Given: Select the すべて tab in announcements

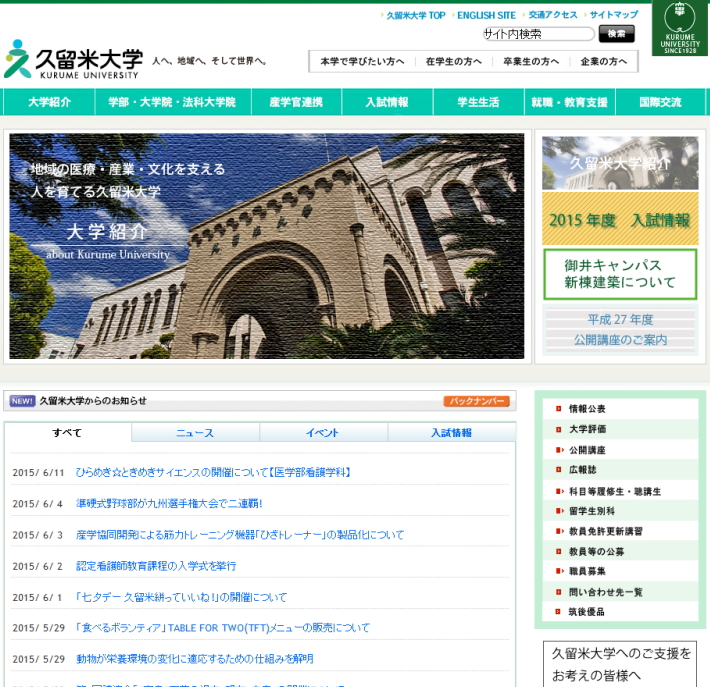Looking at the screenshot, I should point(67,433).
